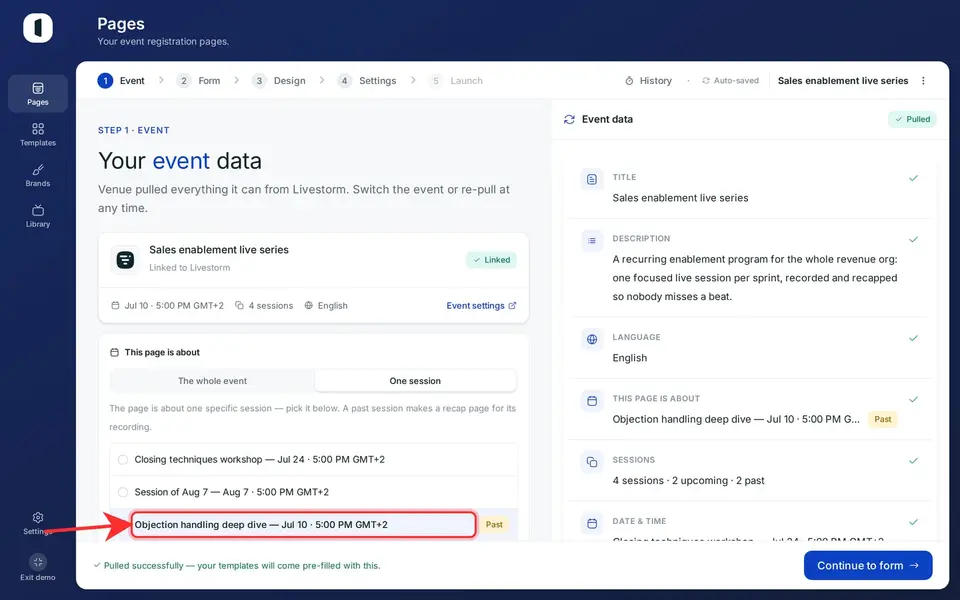Go to step 2 Form
This screenshot has width=960, height=600.
[198, 81]
